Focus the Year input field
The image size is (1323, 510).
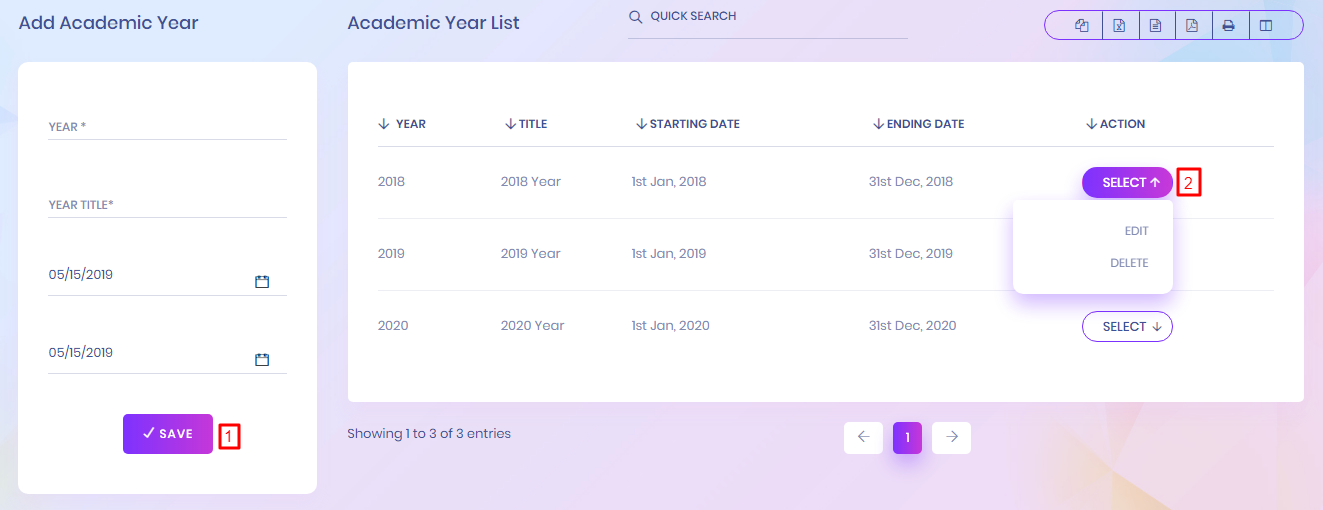pyautogui.click(x=167, y=127)
